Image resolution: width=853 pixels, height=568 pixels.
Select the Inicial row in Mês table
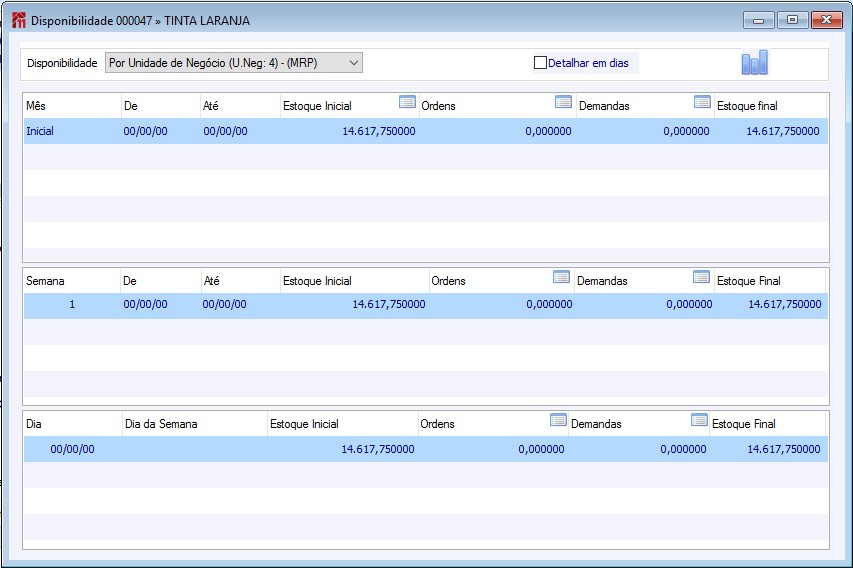coord(425,131)
